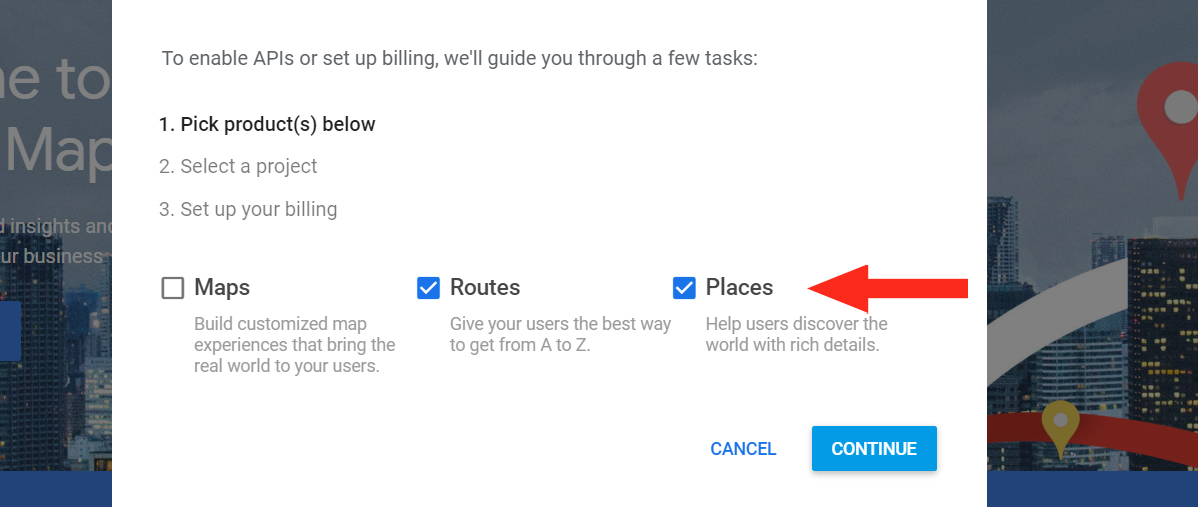Select the Maps product label

[222, 288]
